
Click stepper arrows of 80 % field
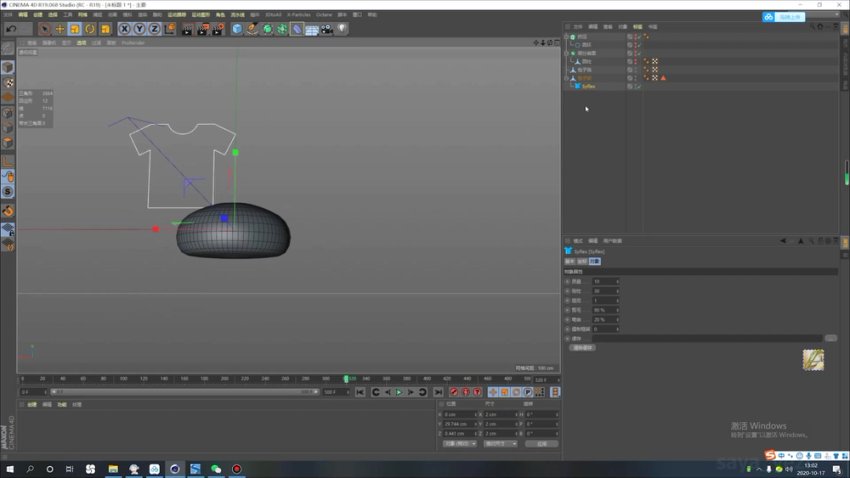click(x=617, y=310)
